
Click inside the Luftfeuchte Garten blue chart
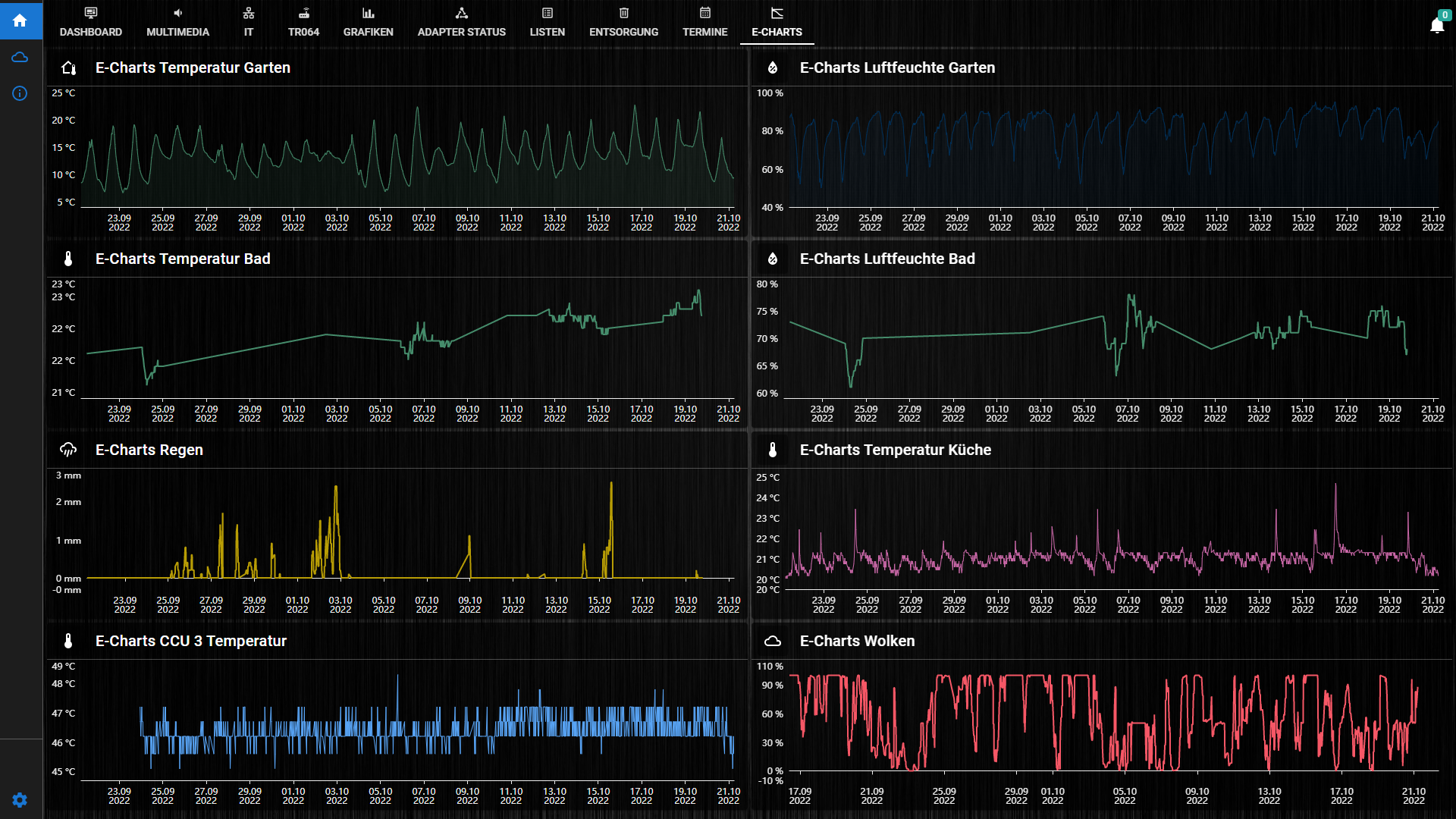(1114, 149)
